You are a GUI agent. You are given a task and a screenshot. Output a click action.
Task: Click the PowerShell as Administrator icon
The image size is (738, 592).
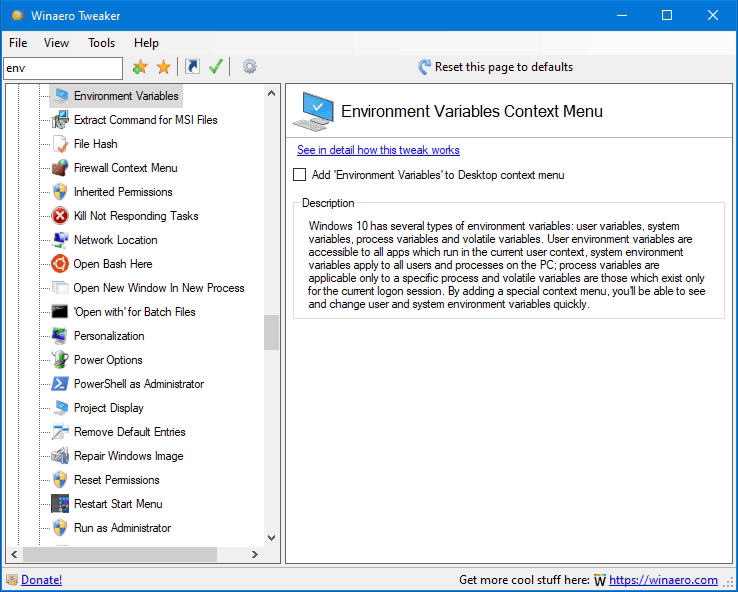(x=60, y=384)
